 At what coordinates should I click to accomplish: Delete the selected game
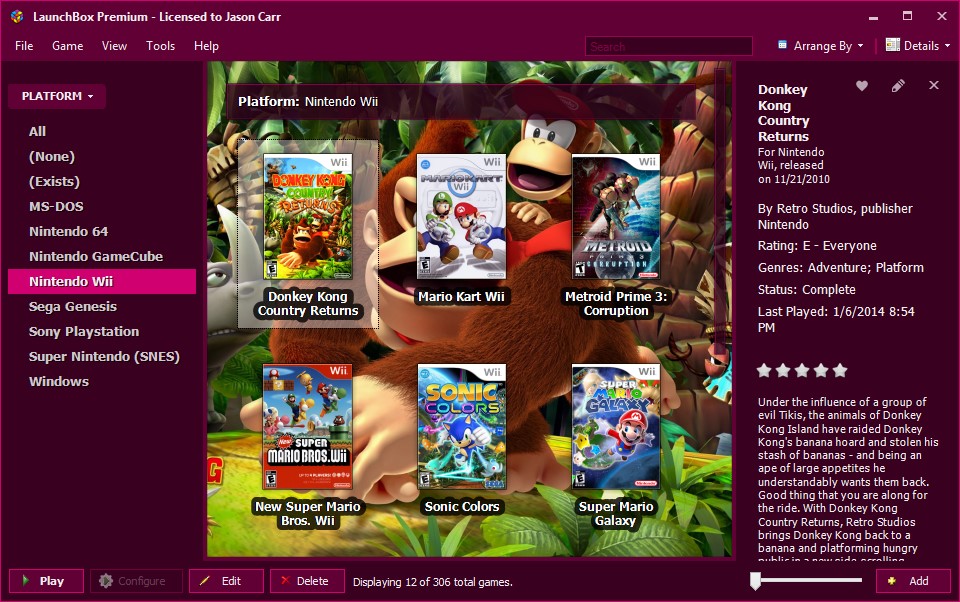tap(307, 581)
